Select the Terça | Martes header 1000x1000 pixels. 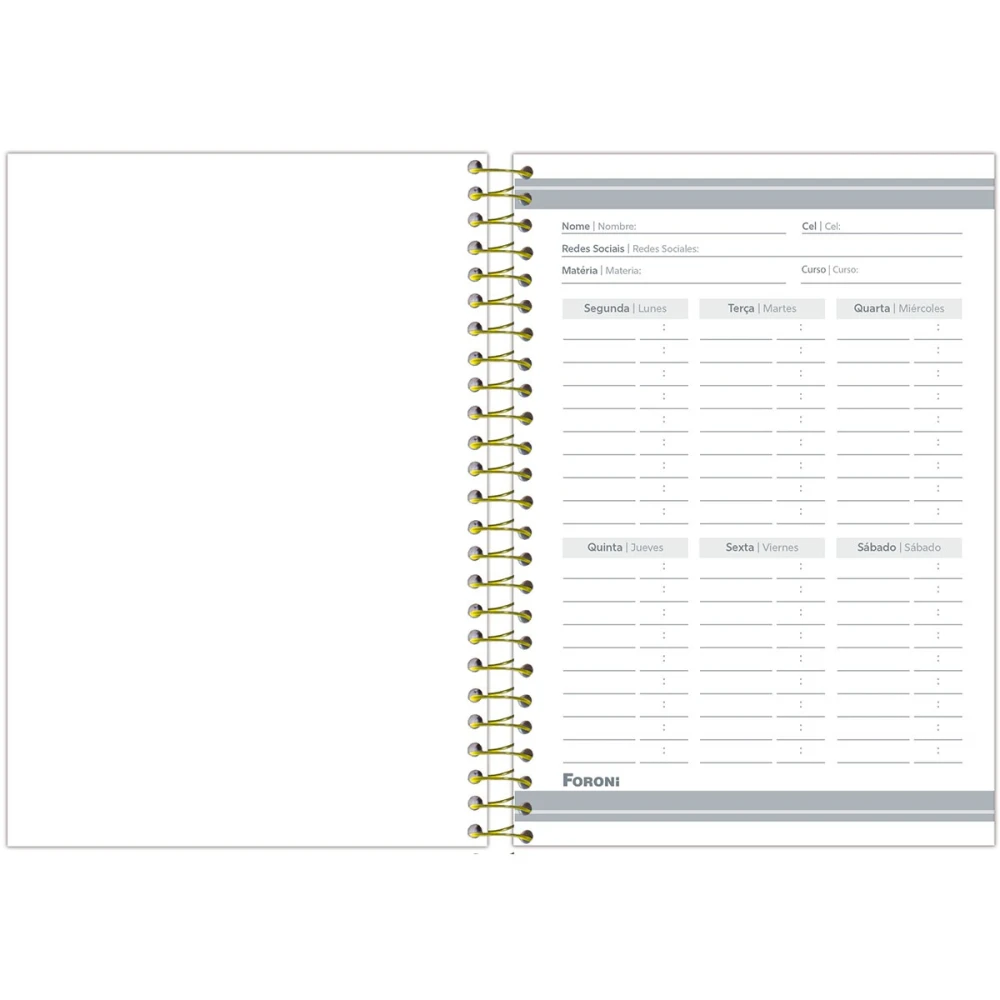(x=762, y=309)
